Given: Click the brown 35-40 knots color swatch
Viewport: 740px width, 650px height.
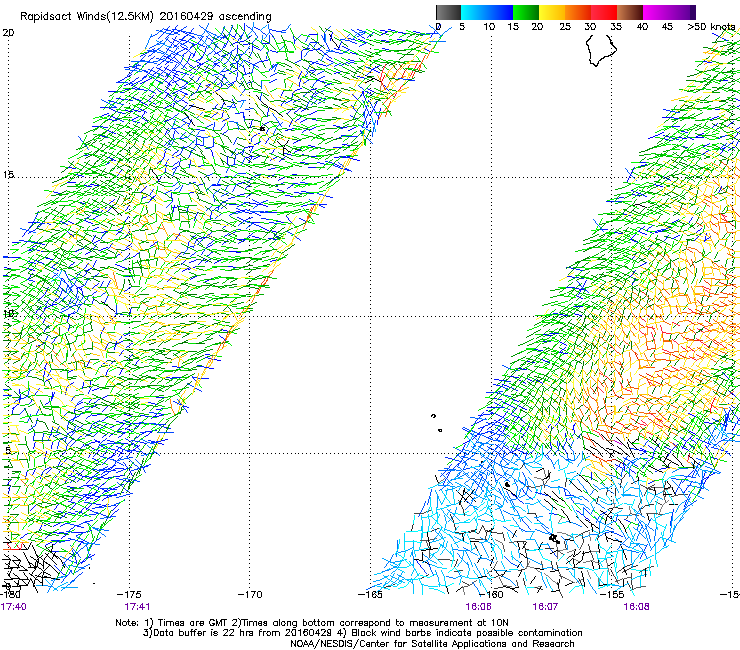Looking at the screenshot, I should tap(630, 12).
